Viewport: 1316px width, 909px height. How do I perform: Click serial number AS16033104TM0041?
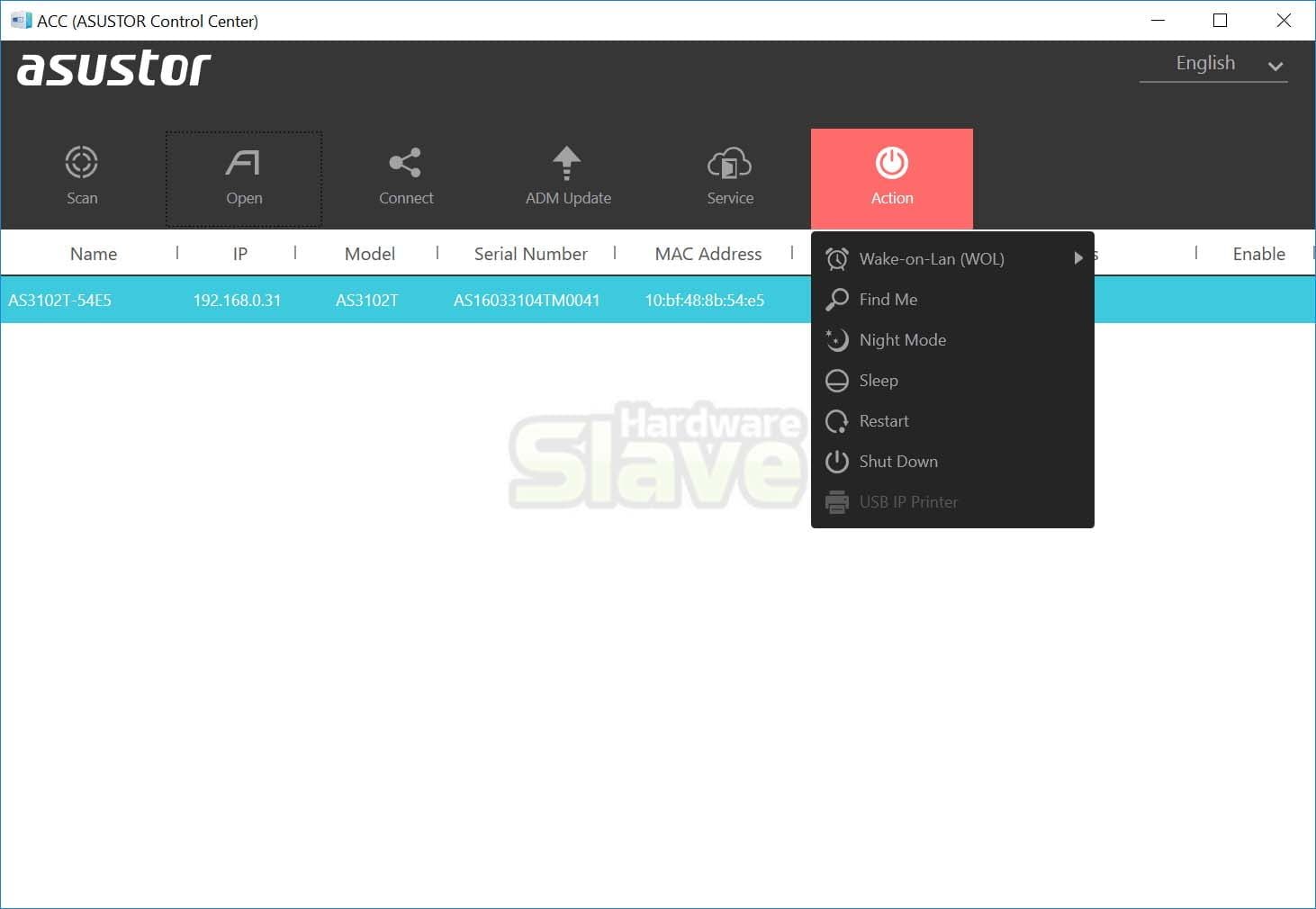pyautogui.click(x=527, y=301)
